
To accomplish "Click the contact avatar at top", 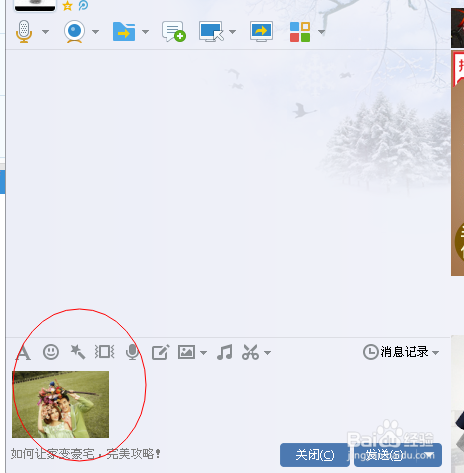I will click(35, 5).
